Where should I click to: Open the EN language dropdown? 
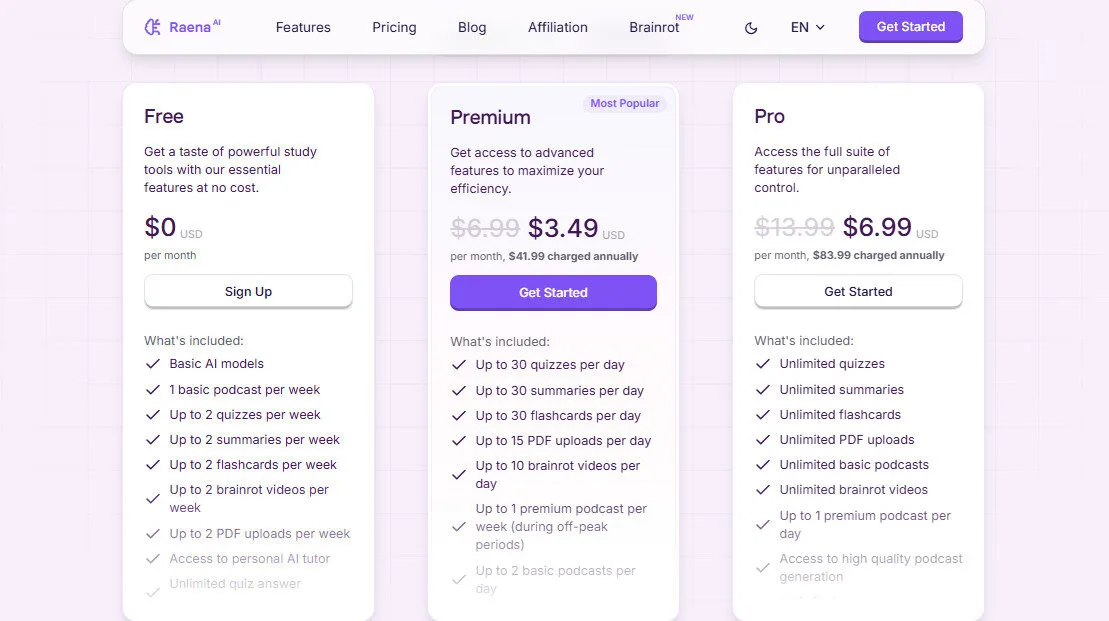[807, 27]
